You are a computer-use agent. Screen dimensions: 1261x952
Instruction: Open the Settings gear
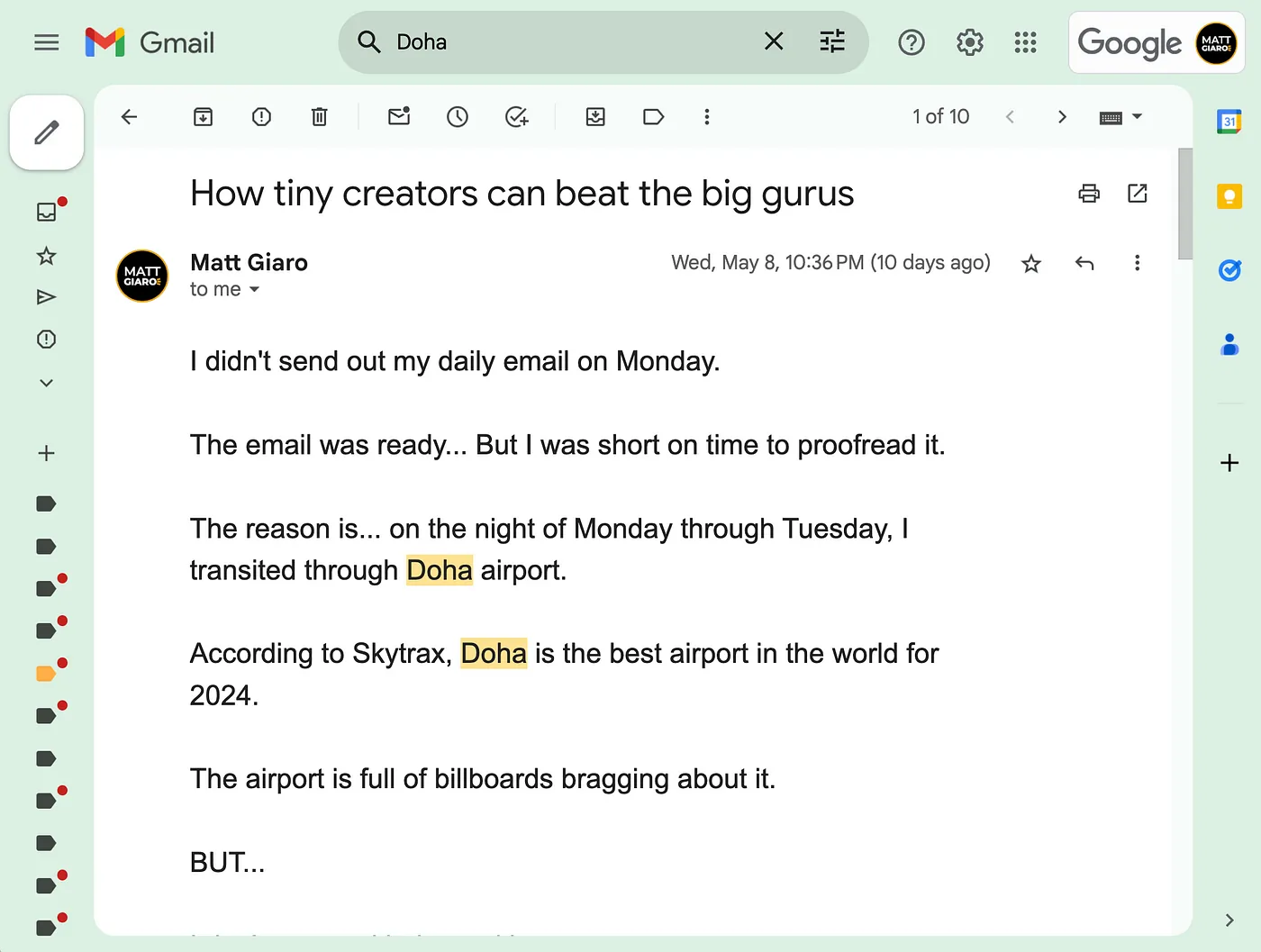coord(969,42)
